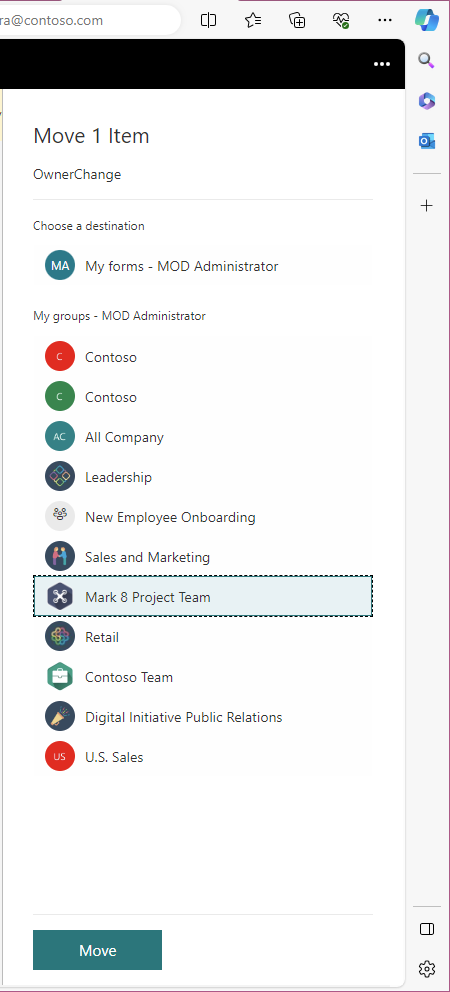Click the plus icon to customize sidebar
The width and height of the screenshot is (450, 992).
point(427,206)
